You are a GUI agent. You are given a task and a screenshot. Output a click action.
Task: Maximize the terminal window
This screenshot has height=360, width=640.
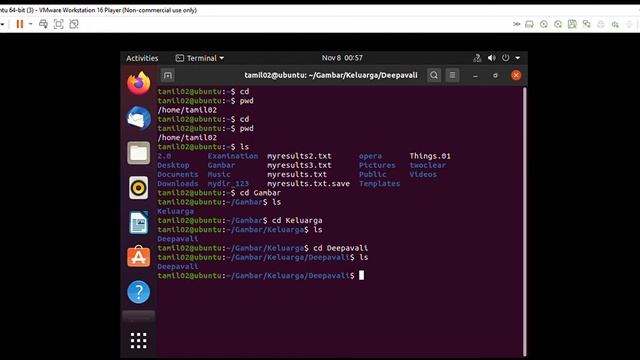point(495,76)
